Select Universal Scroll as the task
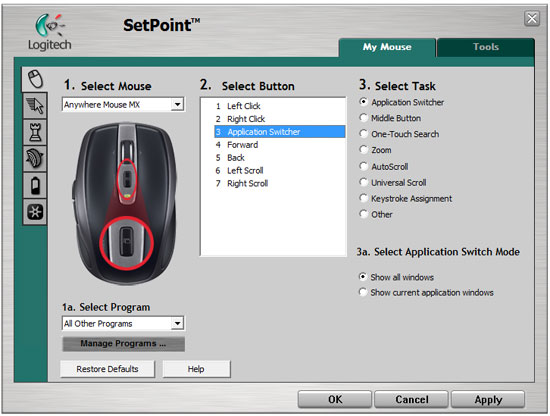550x416 pixels. (x=364, y=182)
